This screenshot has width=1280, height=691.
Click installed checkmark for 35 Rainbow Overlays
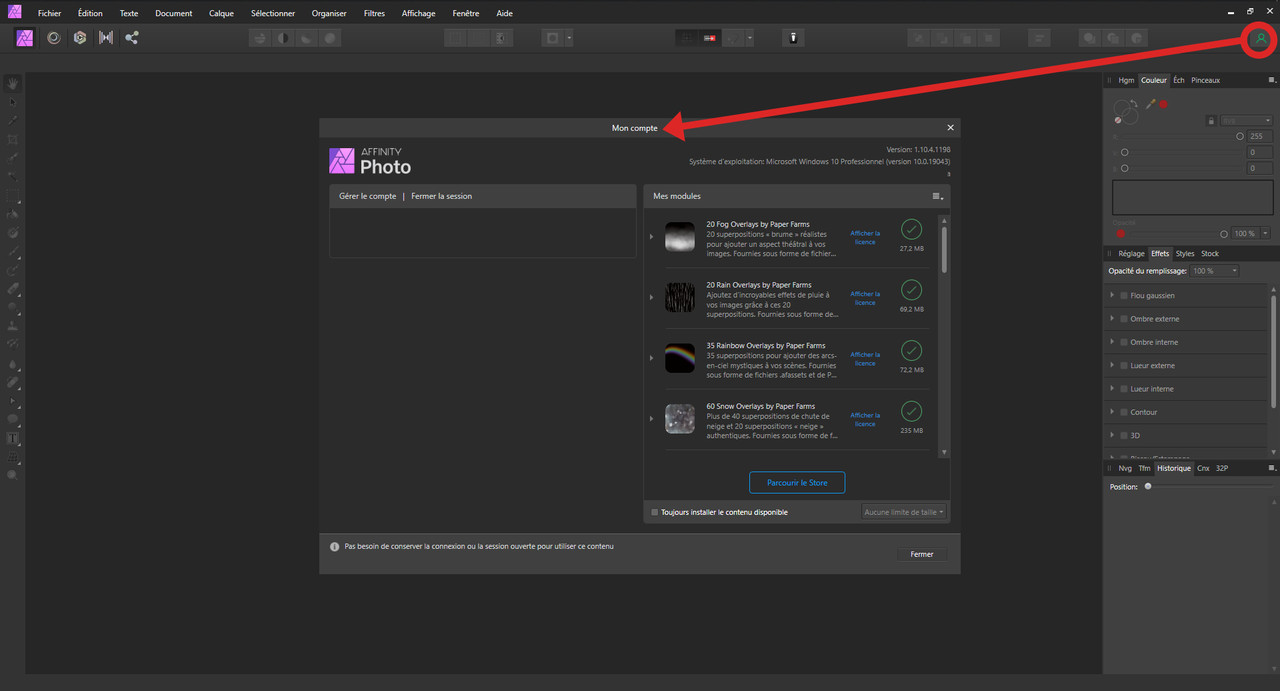911,351
